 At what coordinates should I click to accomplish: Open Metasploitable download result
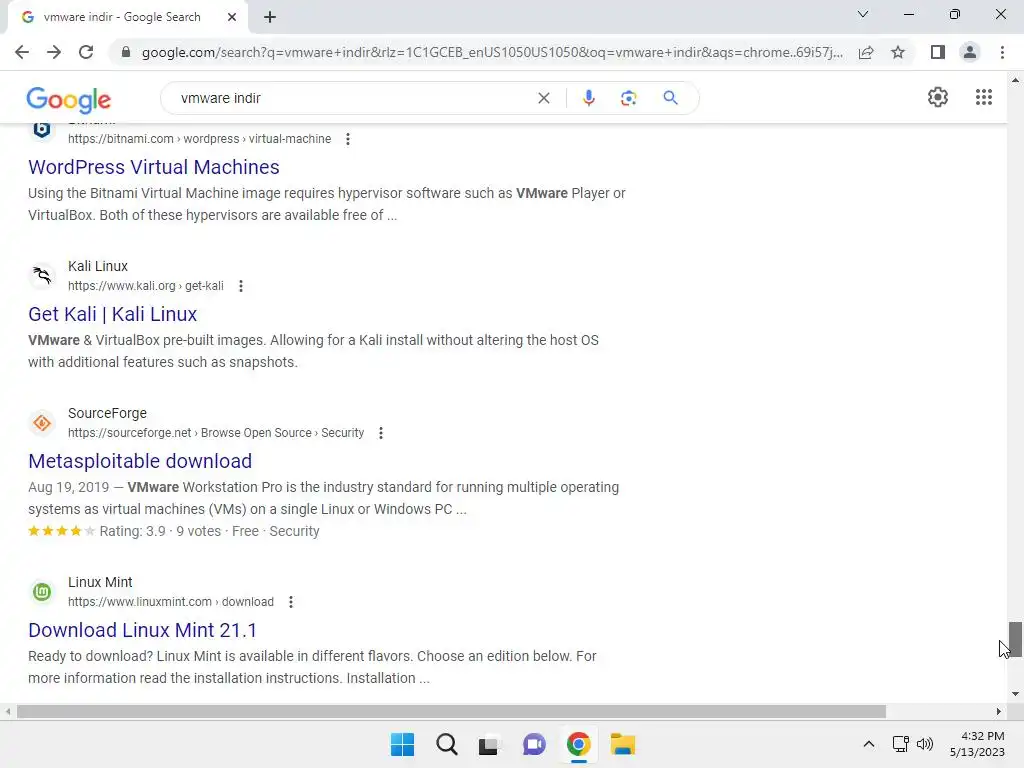pyautogui.click(x=140, y=461)
